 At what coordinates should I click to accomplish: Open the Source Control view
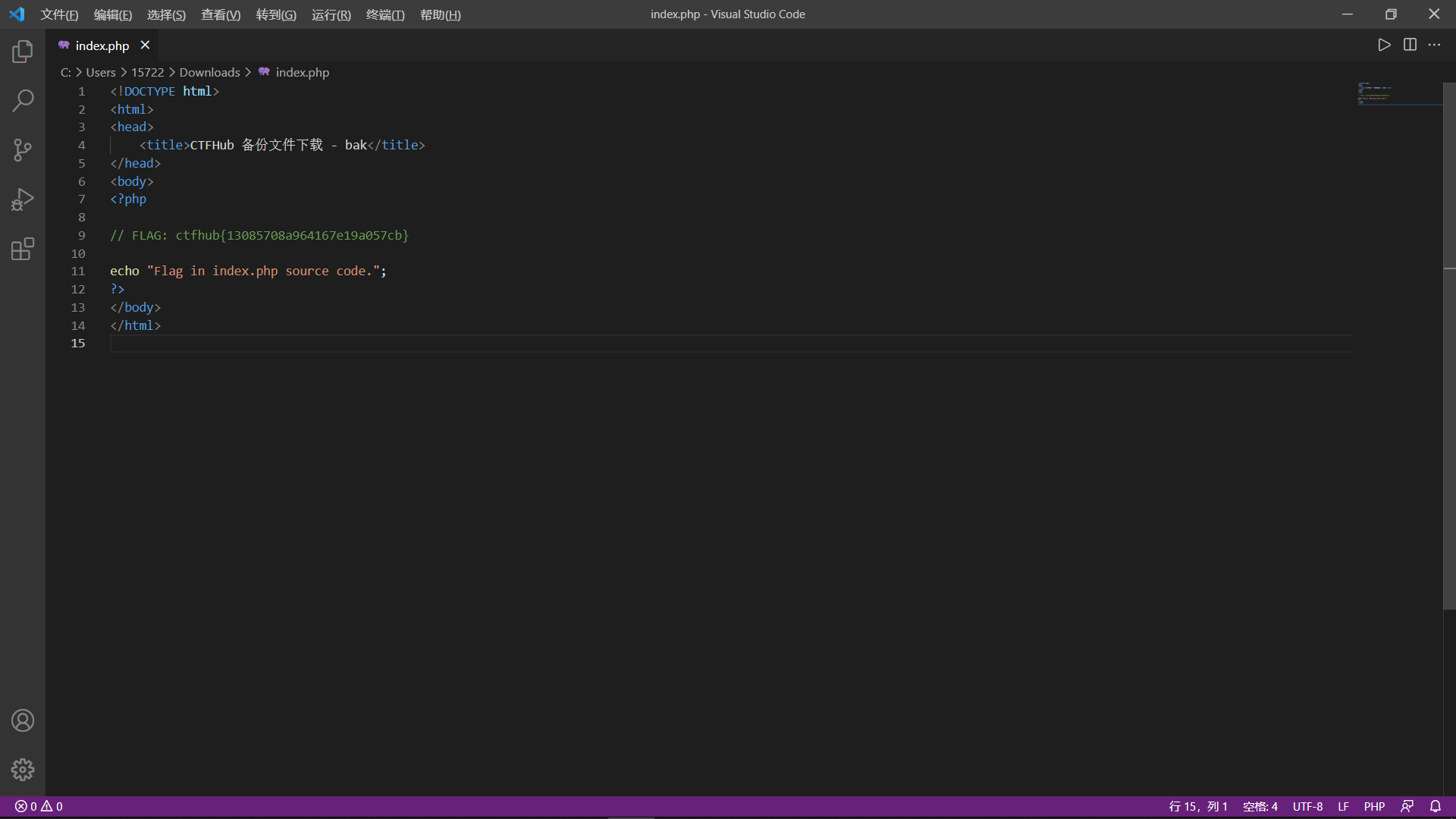[23, 149]
